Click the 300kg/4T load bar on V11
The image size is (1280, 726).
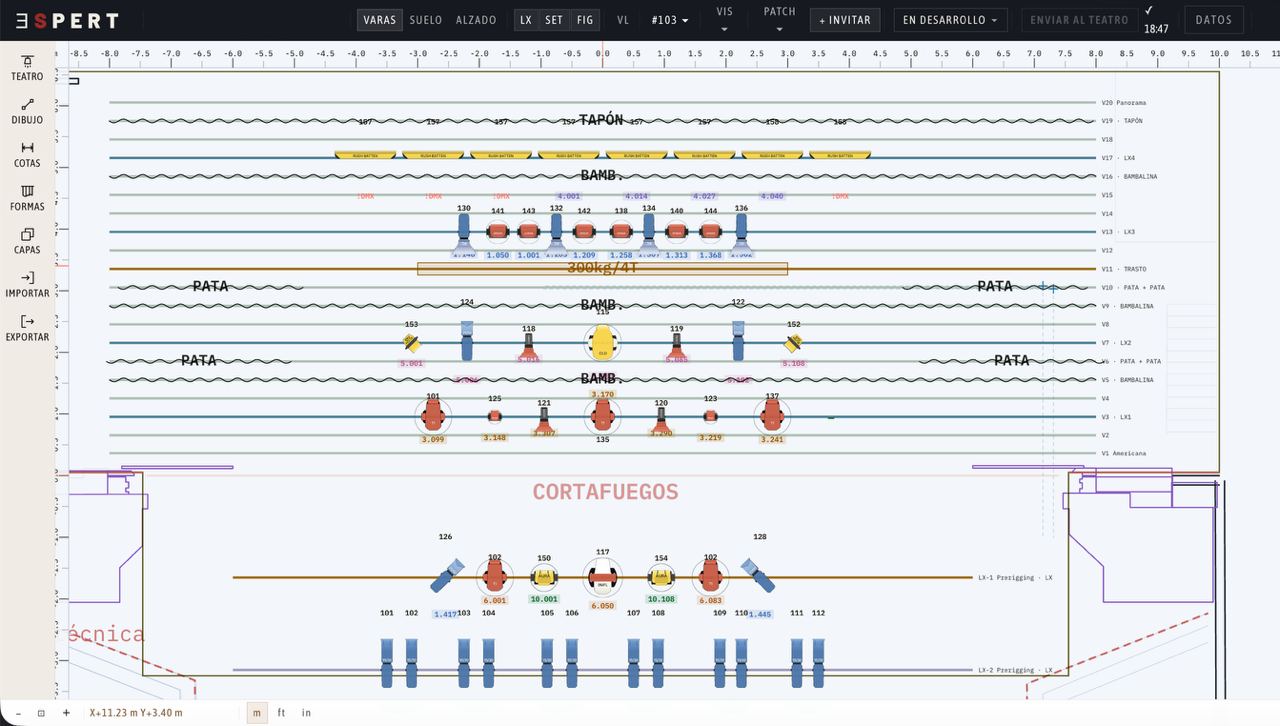pos(602,269)
